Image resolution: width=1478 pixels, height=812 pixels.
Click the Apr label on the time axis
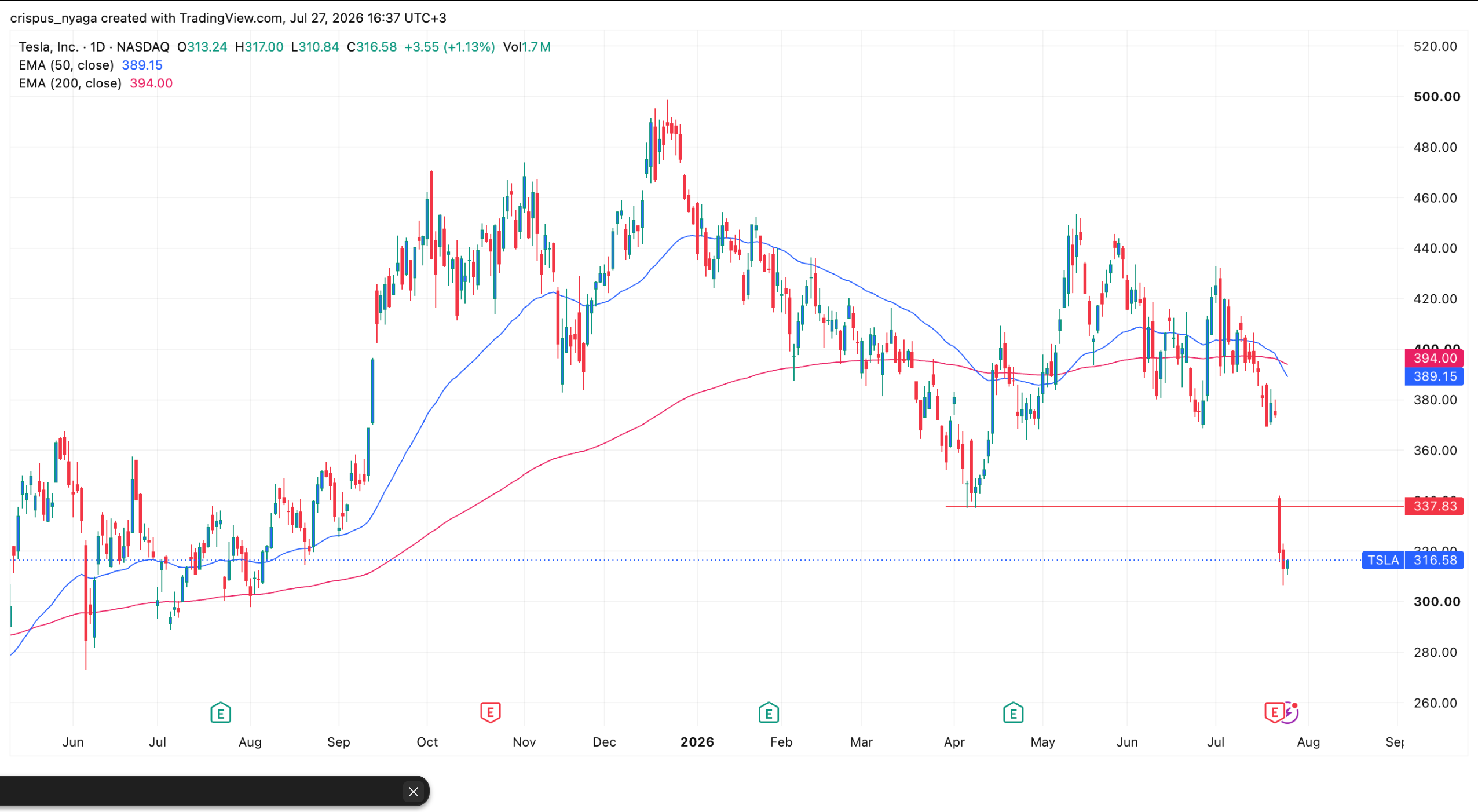tap(954, 742)
